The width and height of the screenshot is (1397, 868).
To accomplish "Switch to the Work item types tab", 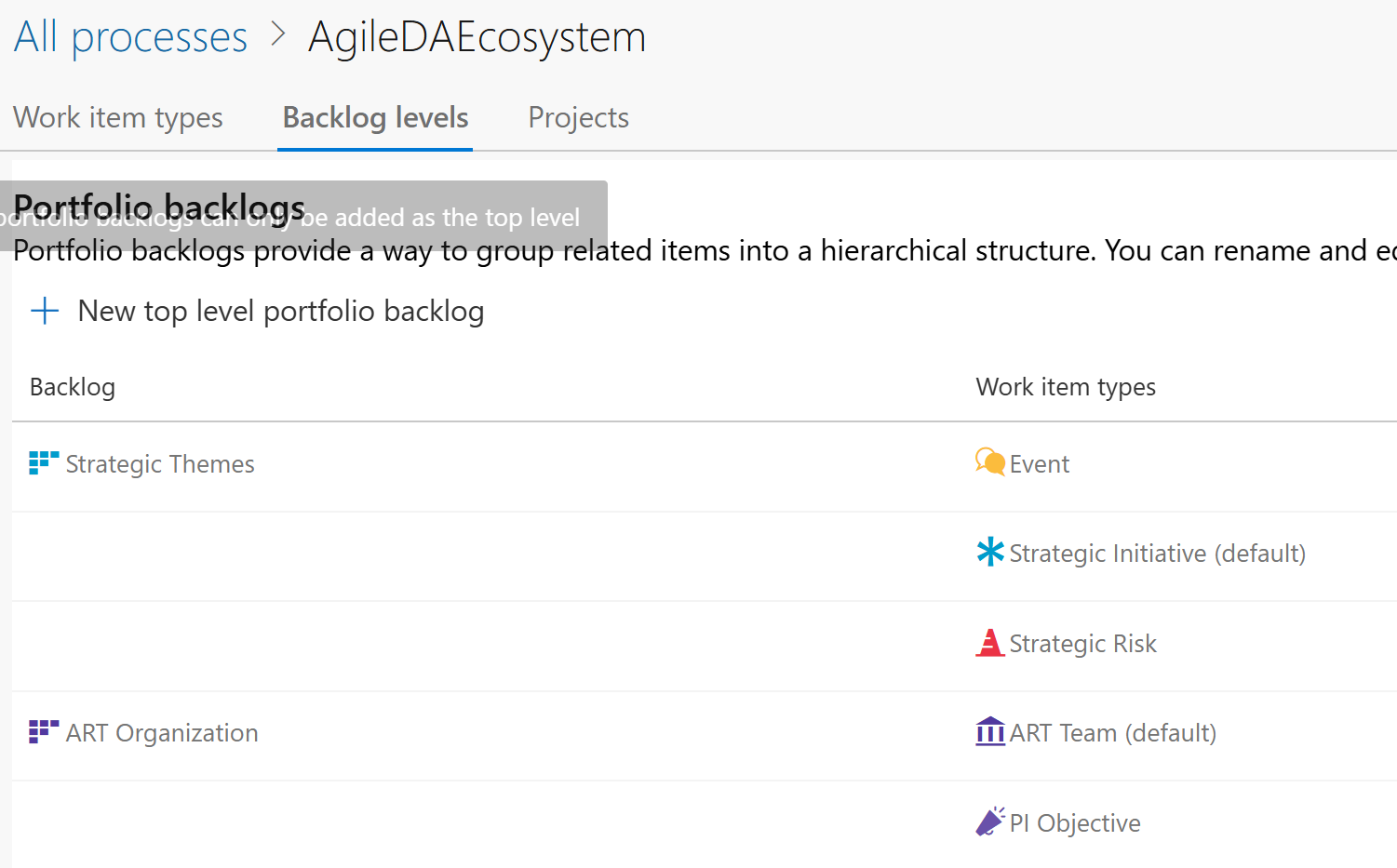I will point(118,118).
